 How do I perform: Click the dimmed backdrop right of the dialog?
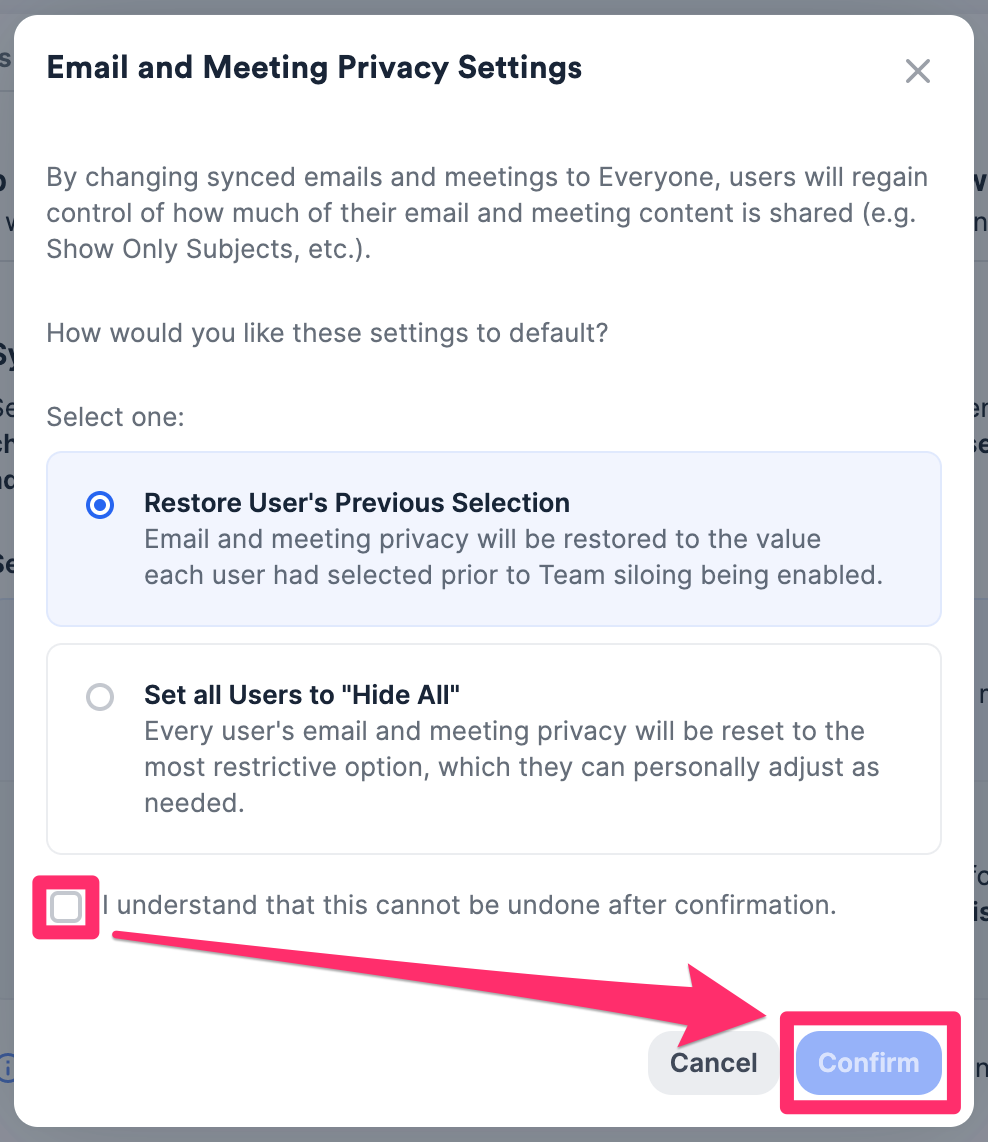pos(981,600)
